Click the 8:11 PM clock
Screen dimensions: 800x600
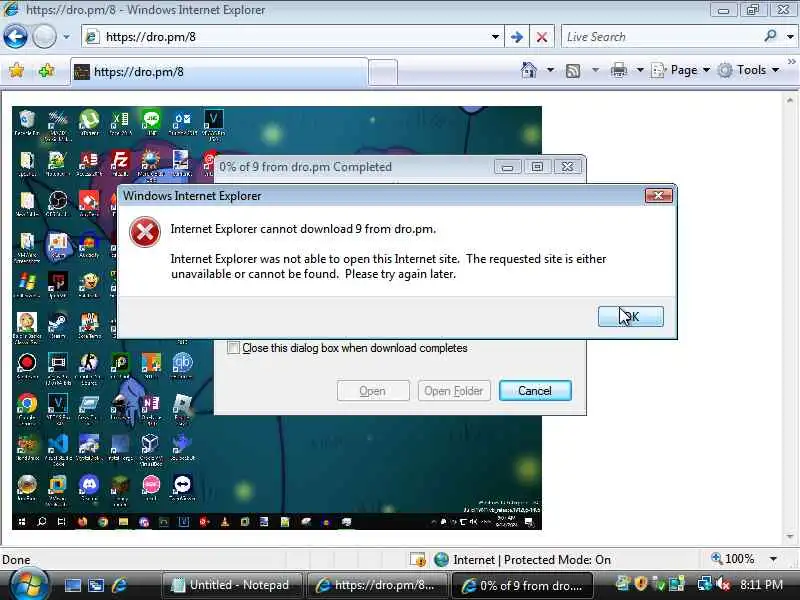(x=761, y=584)
